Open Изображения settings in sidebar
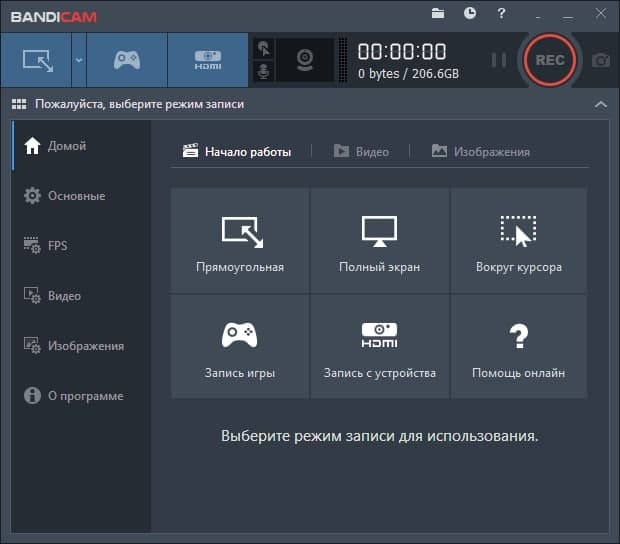The image size is (620, 544). (81, 346)
